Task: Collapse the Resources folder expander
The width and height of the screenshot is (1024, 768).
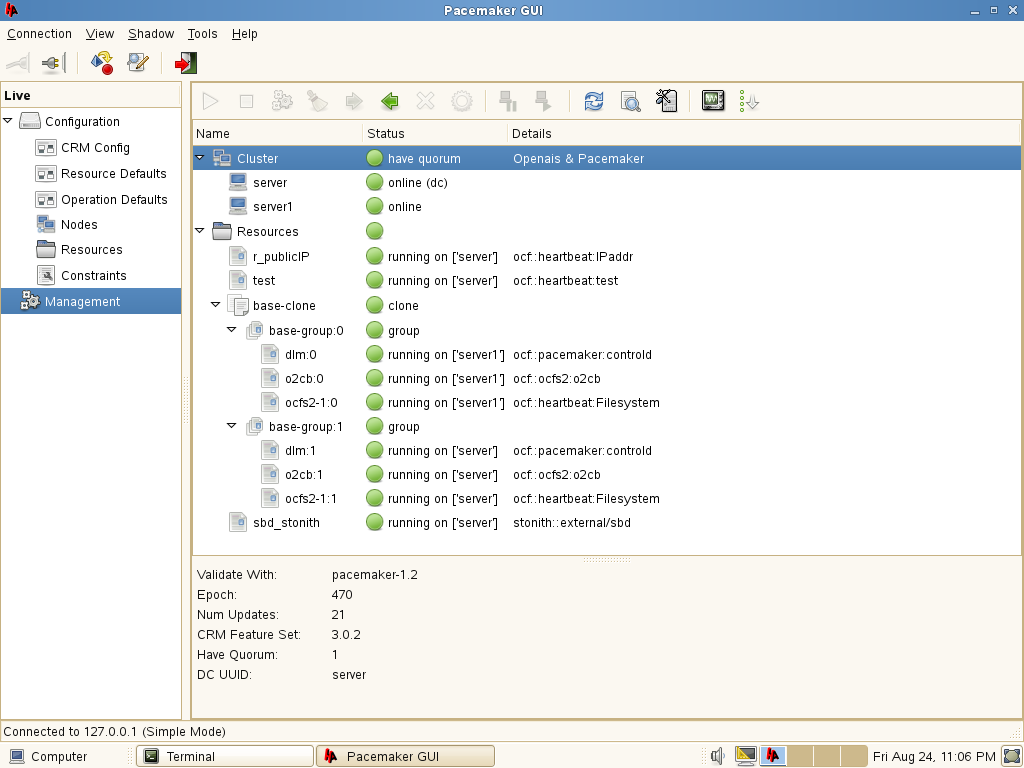Action: [x=200, y=231]
